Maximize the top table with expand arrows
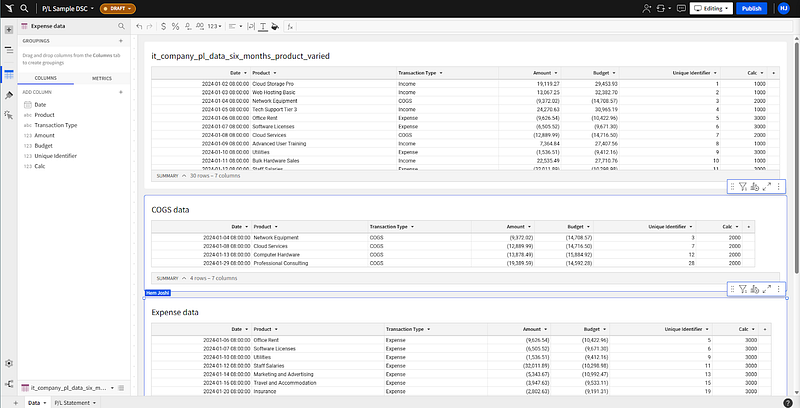This screenshot has width=800, height=408. [x=767, y=187]
